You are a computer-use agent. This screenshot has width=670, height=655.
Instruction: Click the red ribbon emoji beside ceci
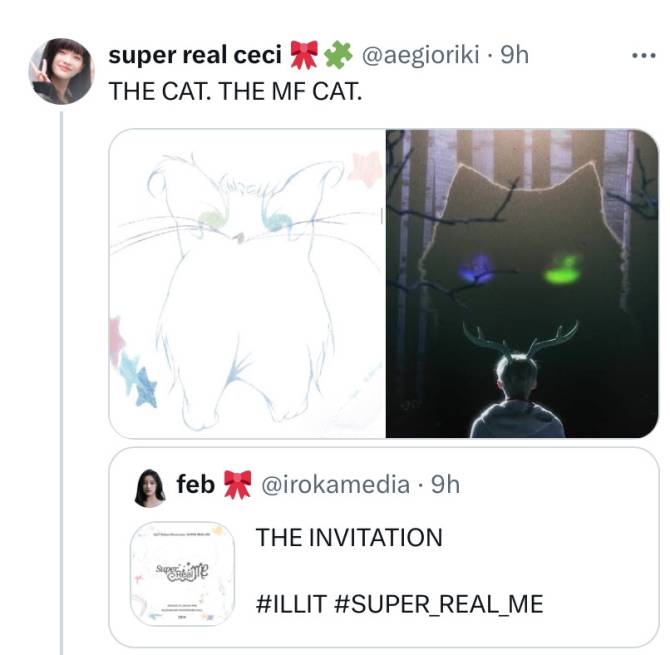pyautogui.click(x=304, y=55)
